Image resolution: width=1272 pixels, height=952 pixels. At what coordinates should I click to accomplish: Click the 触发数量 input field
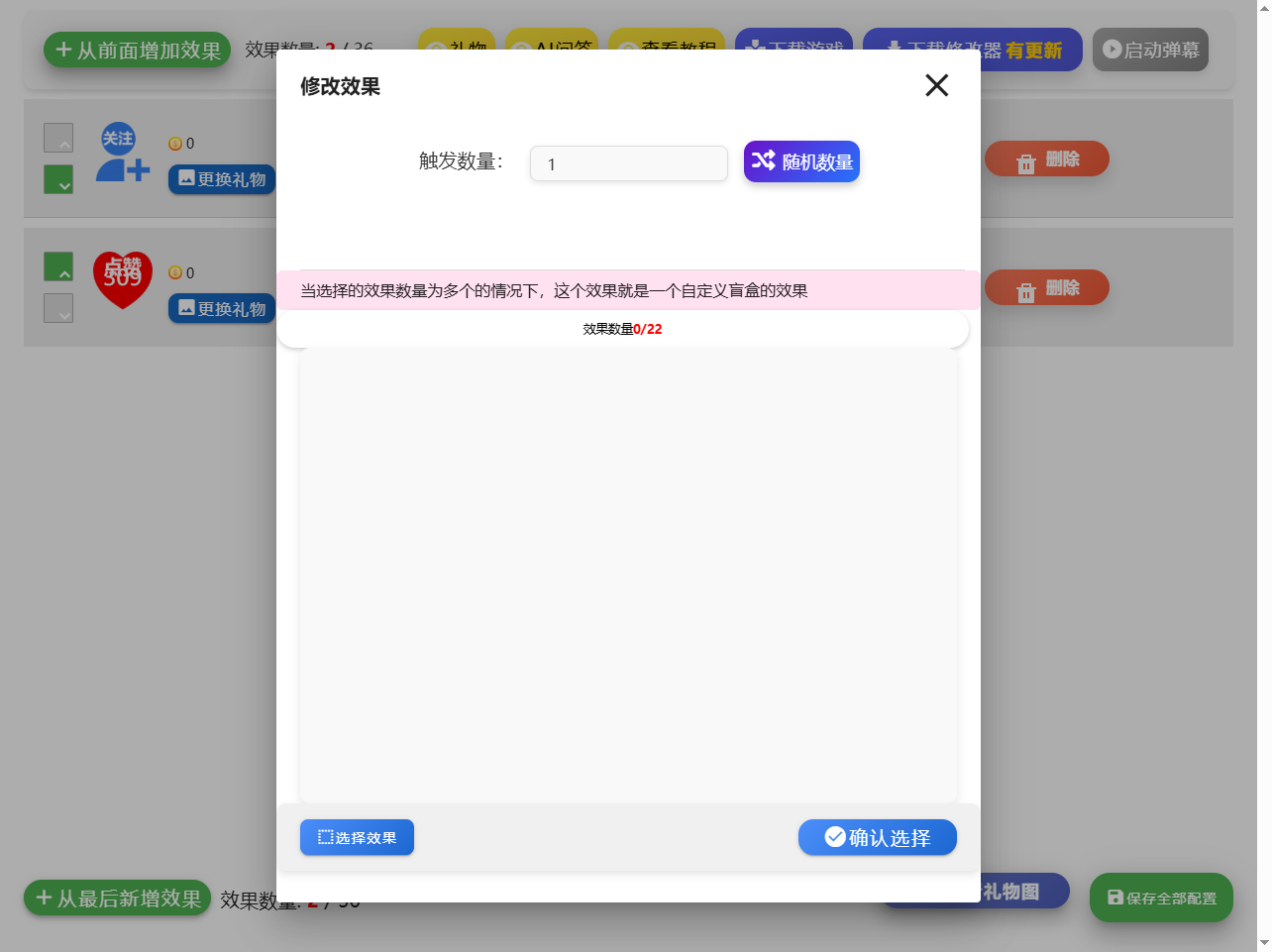[x=628, y=163]
